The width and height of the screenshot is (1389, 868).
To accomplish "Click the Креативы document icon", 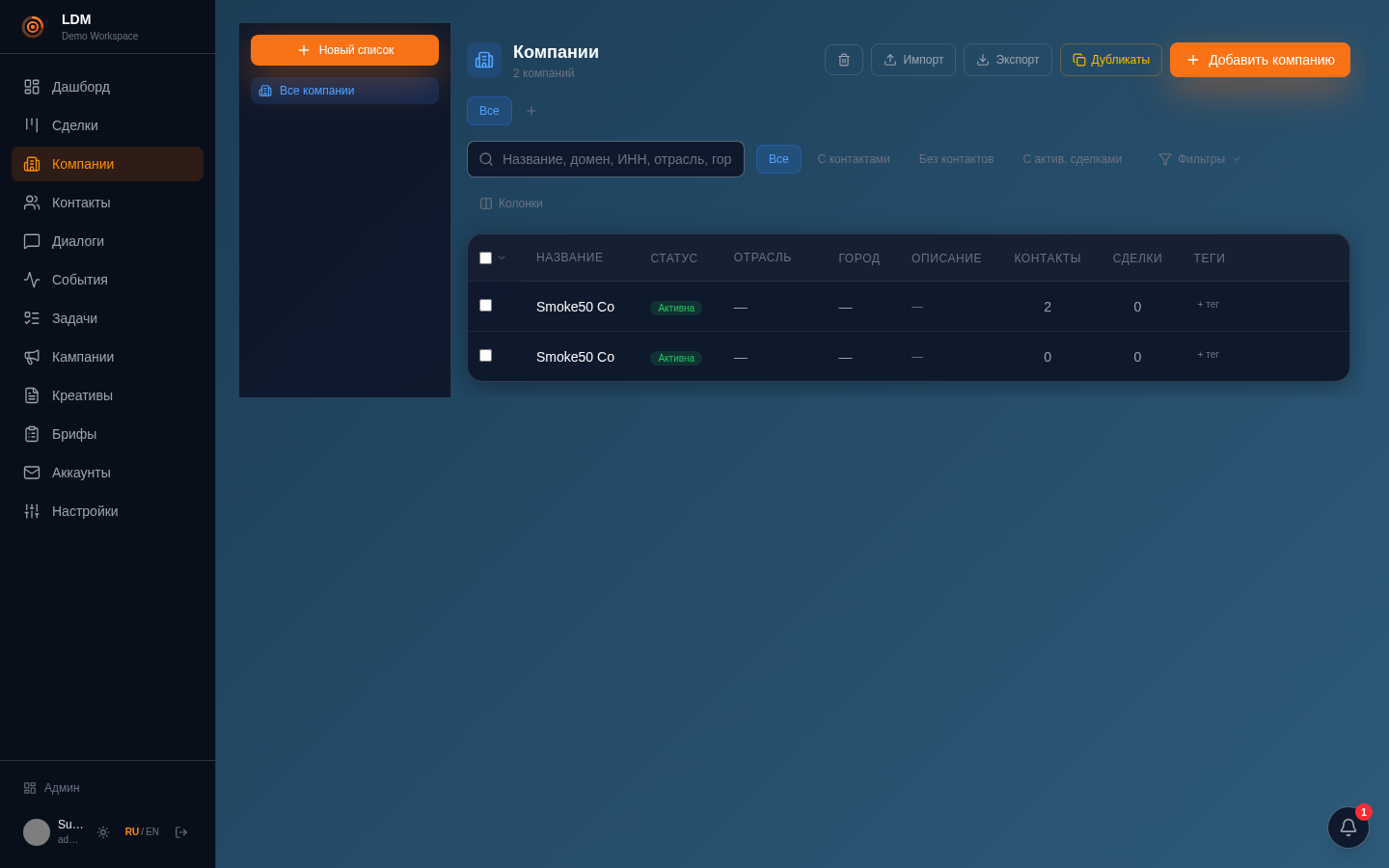I will pyautogui.click(x=32, y=395).
